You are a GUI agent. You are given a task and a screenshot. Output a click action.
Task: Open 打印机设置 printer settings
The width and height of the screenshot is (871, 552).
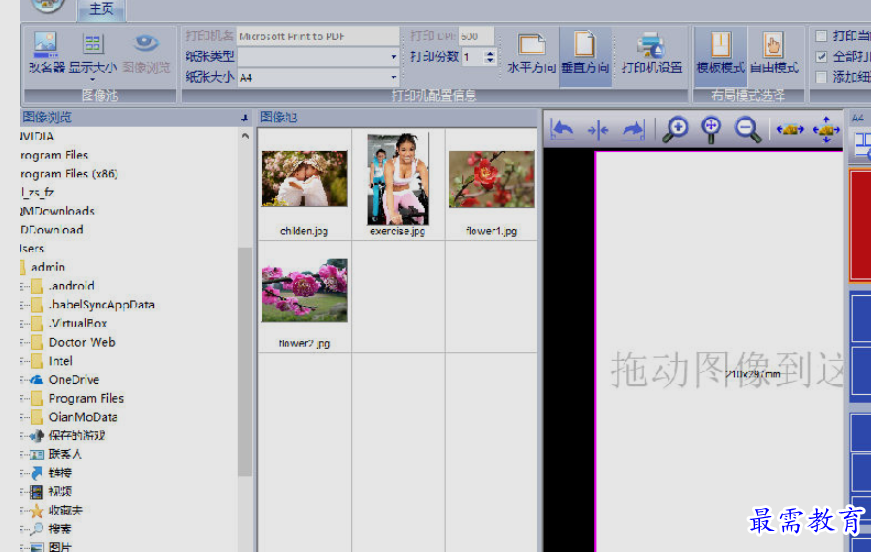click(652, 54)
